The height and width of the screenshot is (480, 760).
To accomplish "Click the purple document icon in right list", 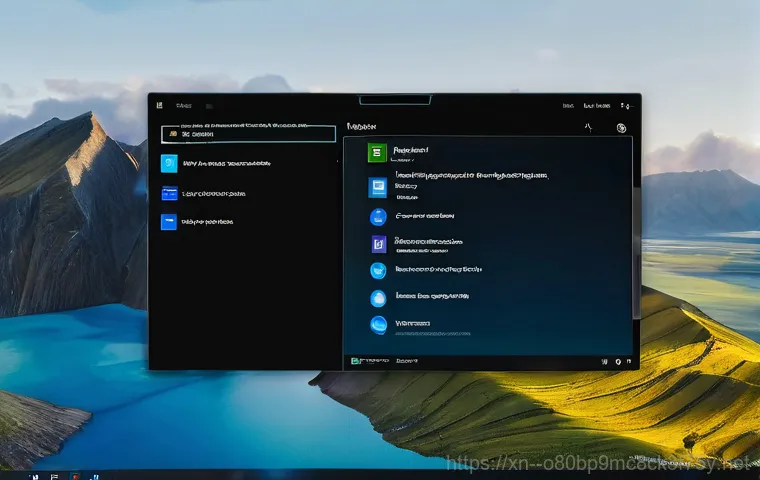I will point(378,243).
